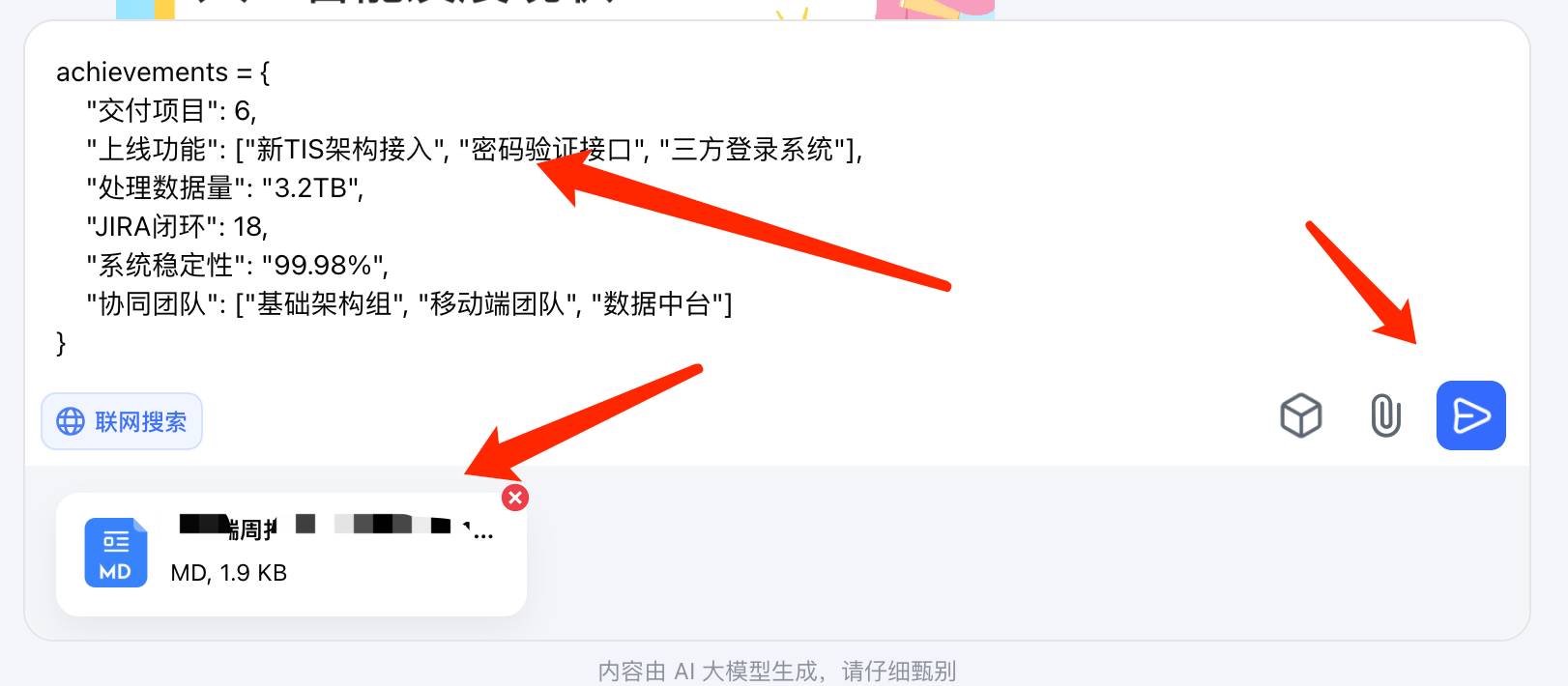Place cursor after the closing curly brace
Viewport: 1568px width, 686px height.
coord(68,343)
